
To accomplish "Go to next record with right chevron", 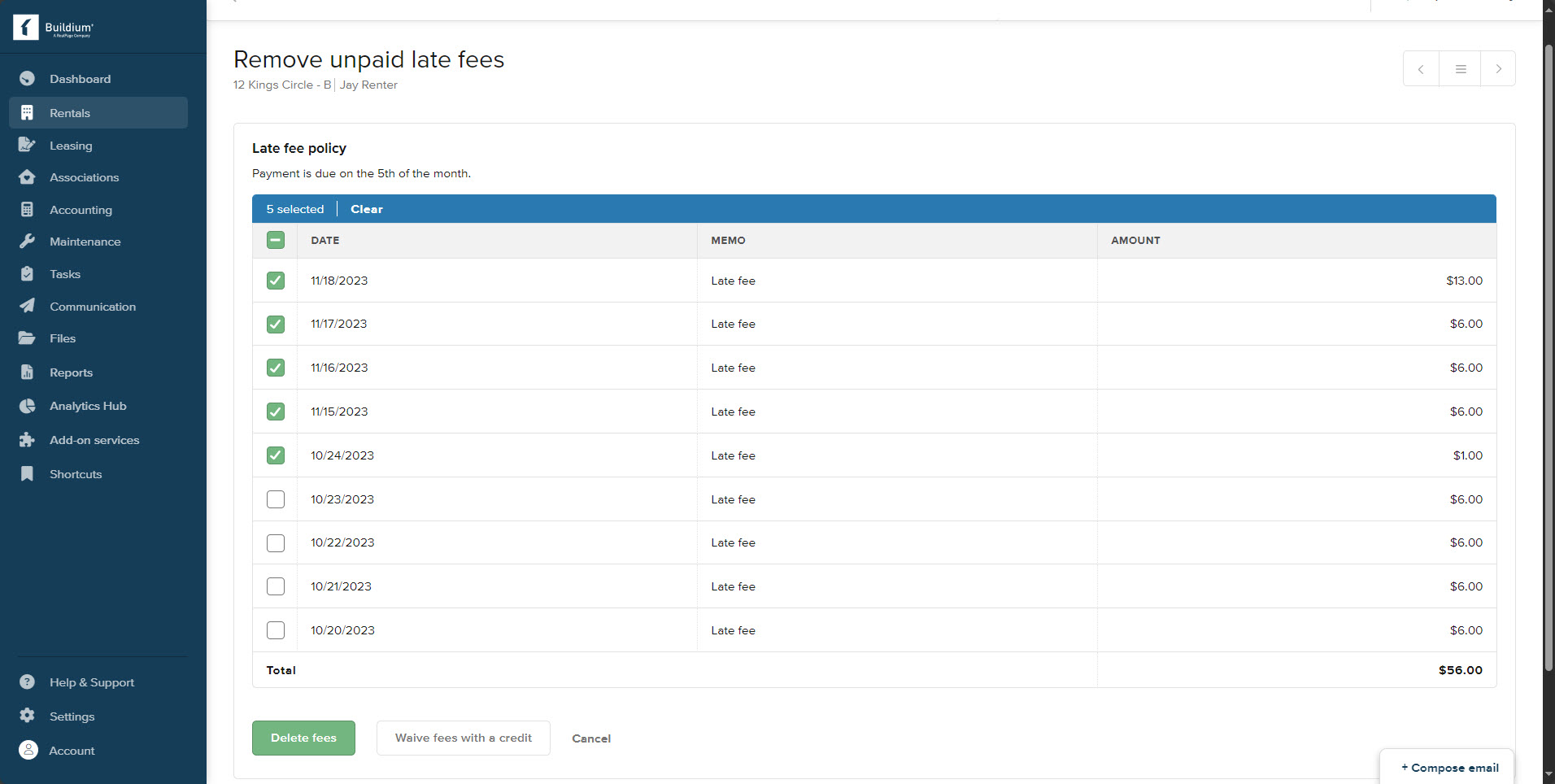I will click(x=1498, y=69).
